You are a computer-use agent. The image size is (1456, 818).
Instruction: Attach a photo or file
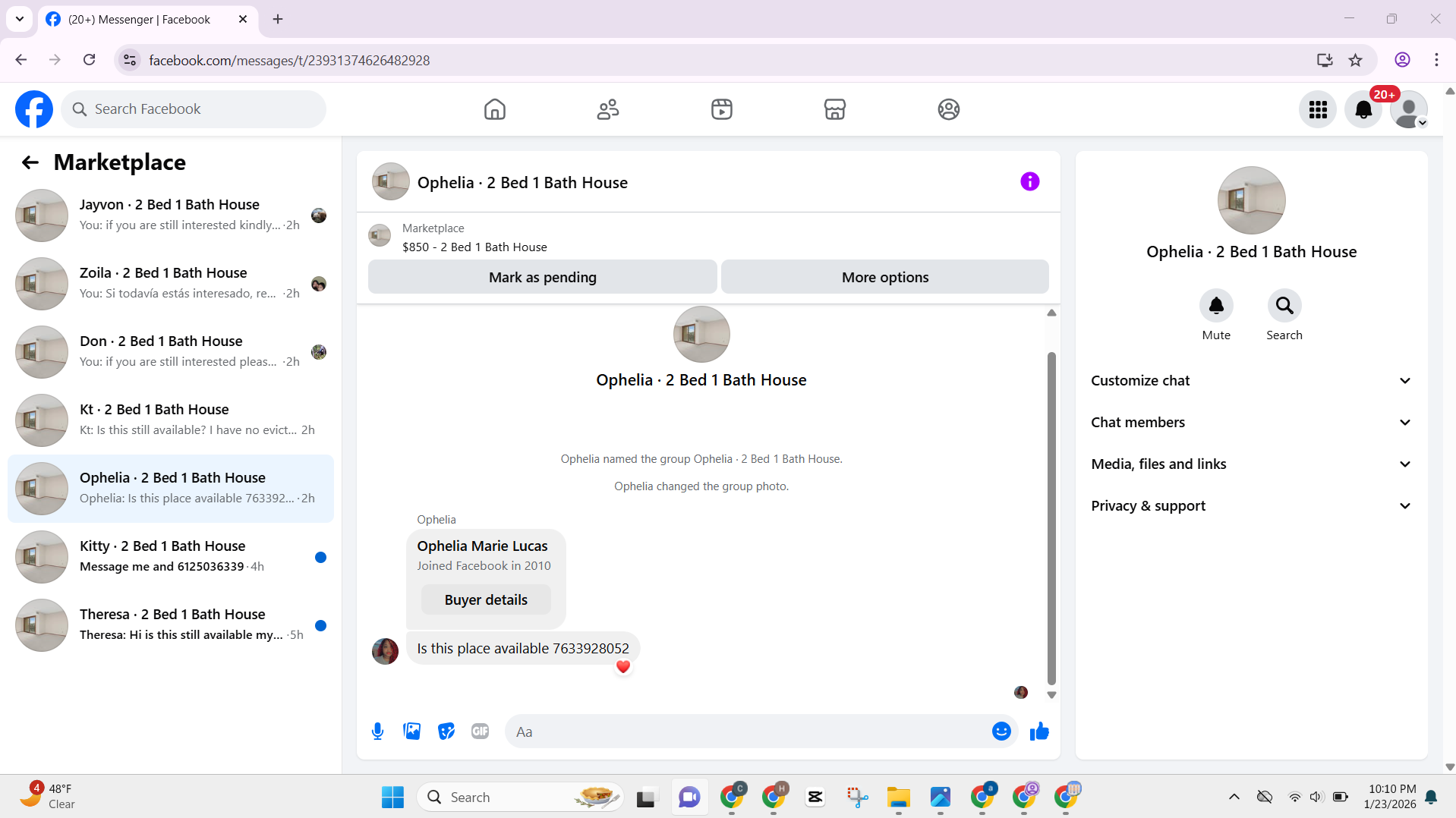coord(412,731)
